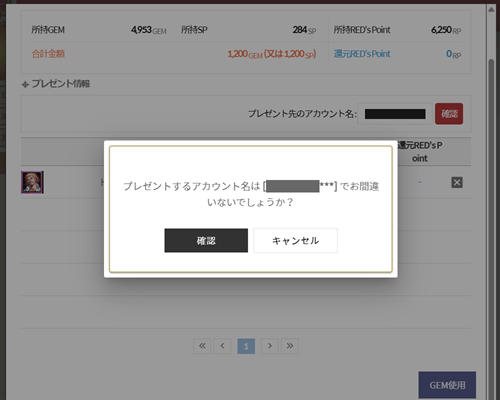This screenshot has height=400, width=500.
Task: Click the dialog's プレゼントするアカウント名は confirmation message
Action: (x=251, y=194)
